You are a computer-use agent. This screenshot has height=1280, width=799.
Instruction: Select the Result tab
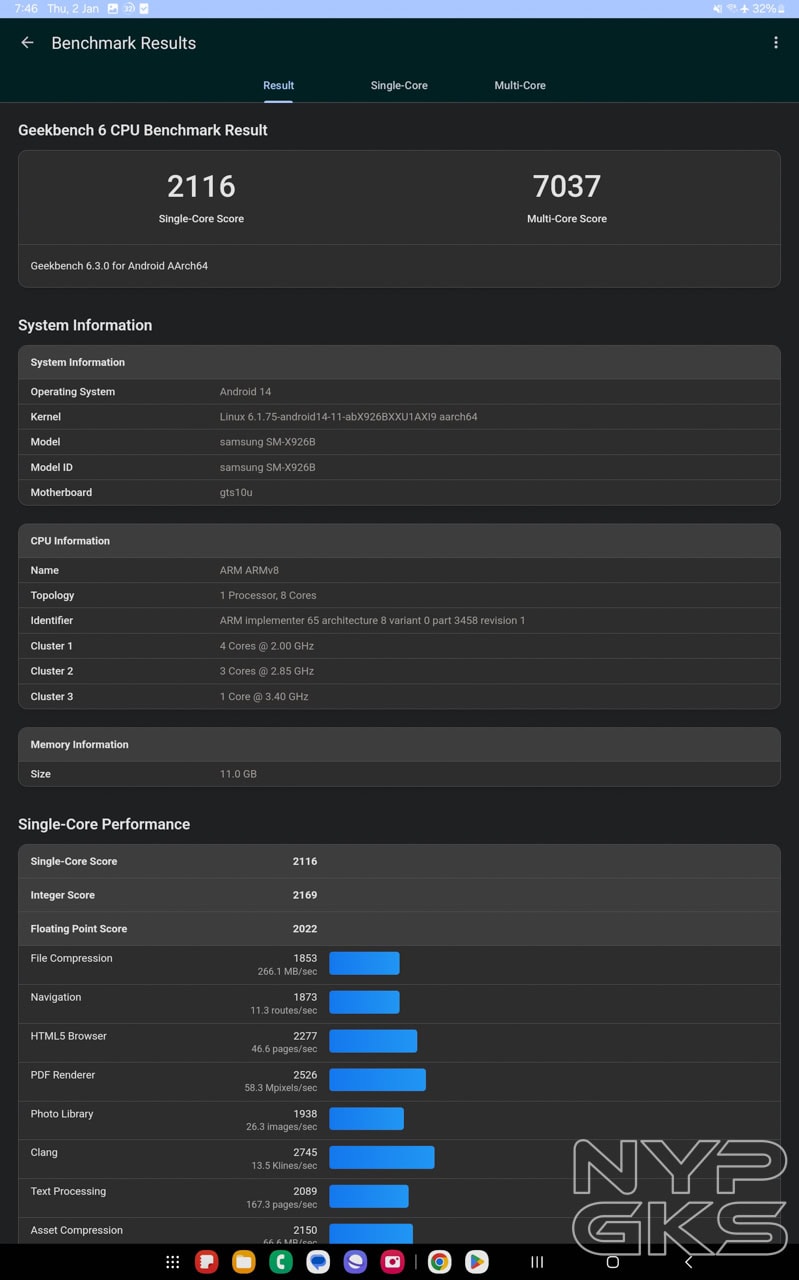click(x=278, y=85)
